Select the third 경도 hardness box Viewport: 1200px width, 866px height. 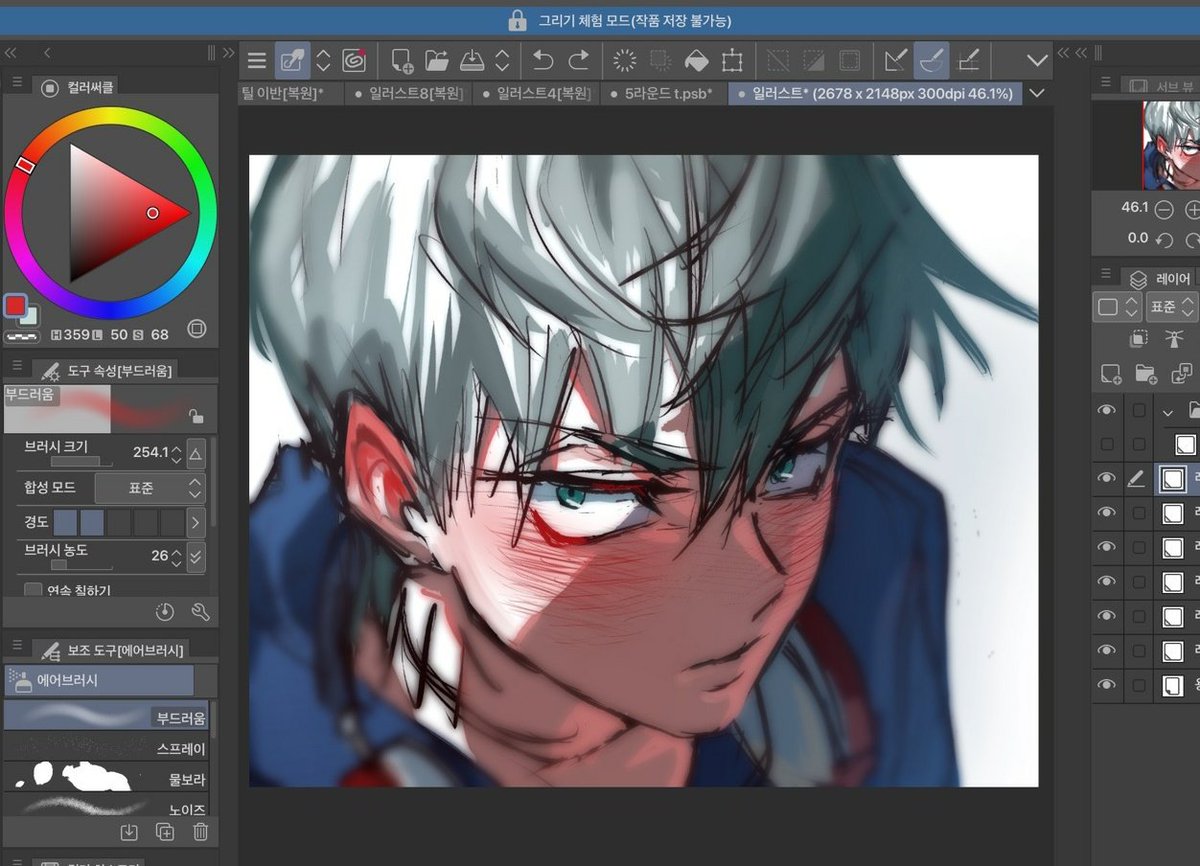[x=119, y=522]
